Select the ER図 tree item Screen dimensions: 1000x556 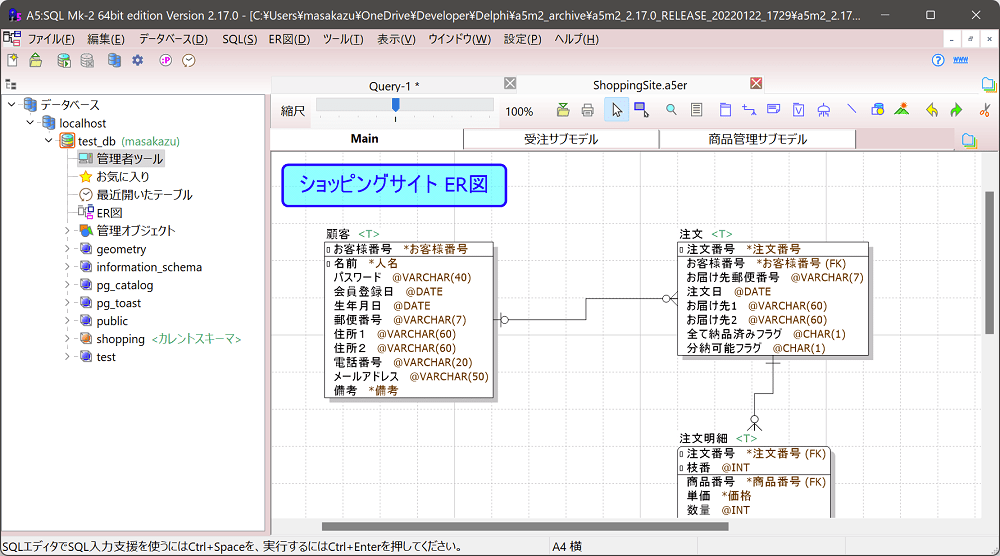coord(109,212)
